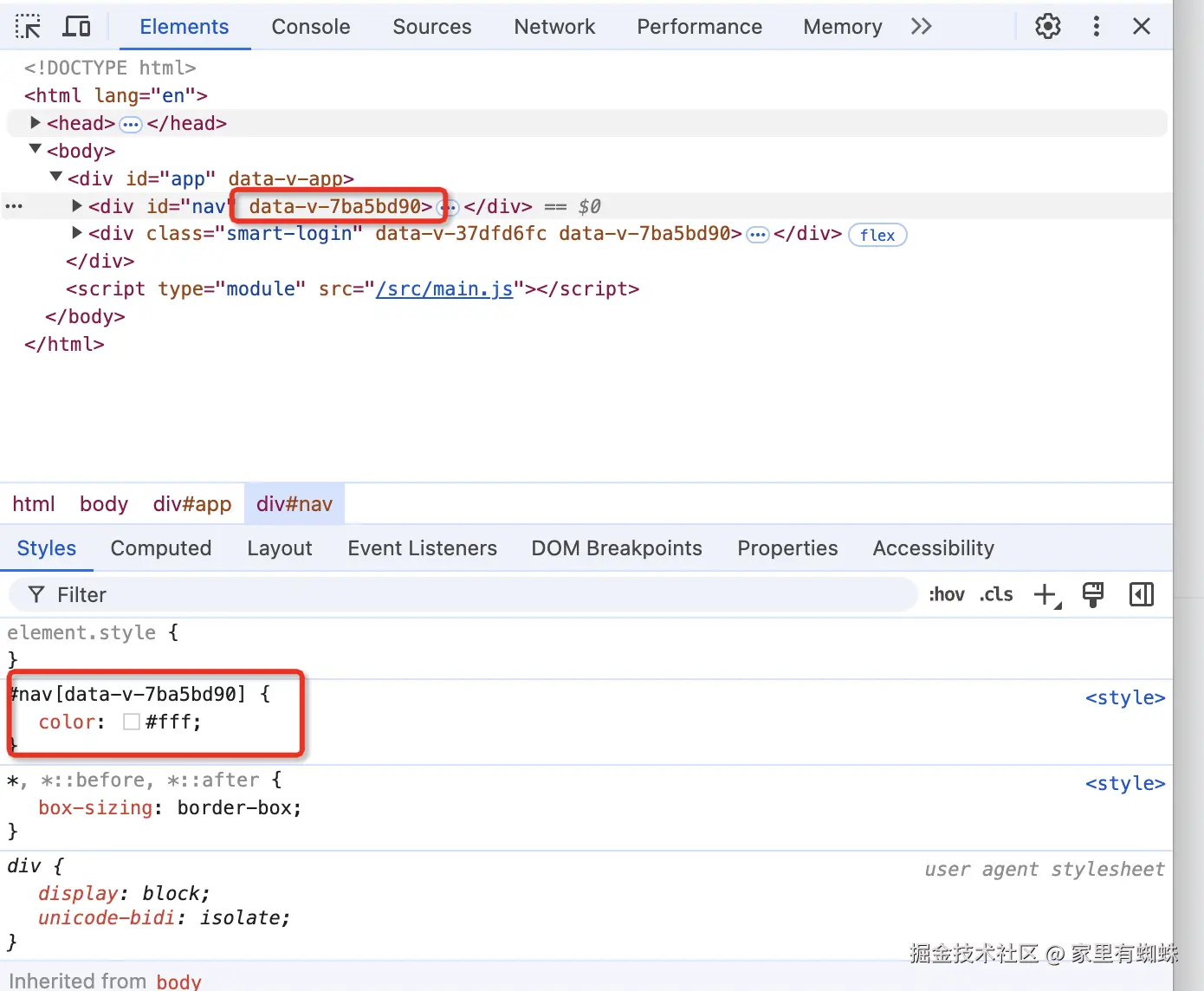Screen dimensions: 1204x991
Task: Open the Layout pane tab
Action: 280,548
